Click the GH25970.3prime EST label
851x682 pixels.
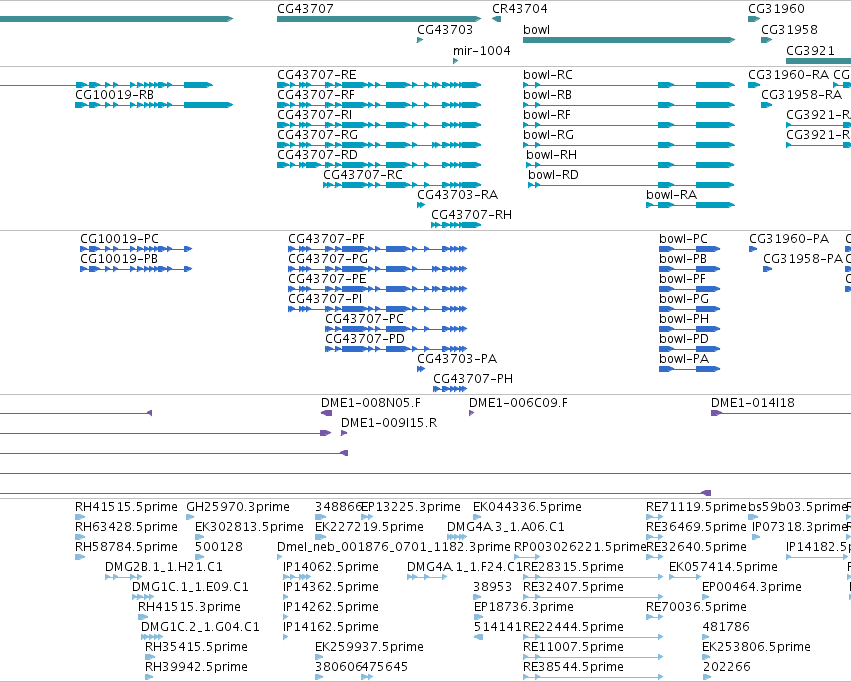coord(238,507)
